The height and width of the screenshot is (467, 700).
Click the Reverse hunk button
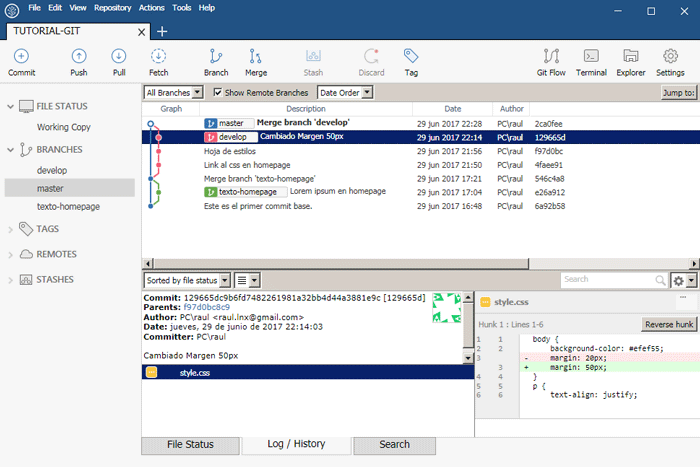coord(668,324)
